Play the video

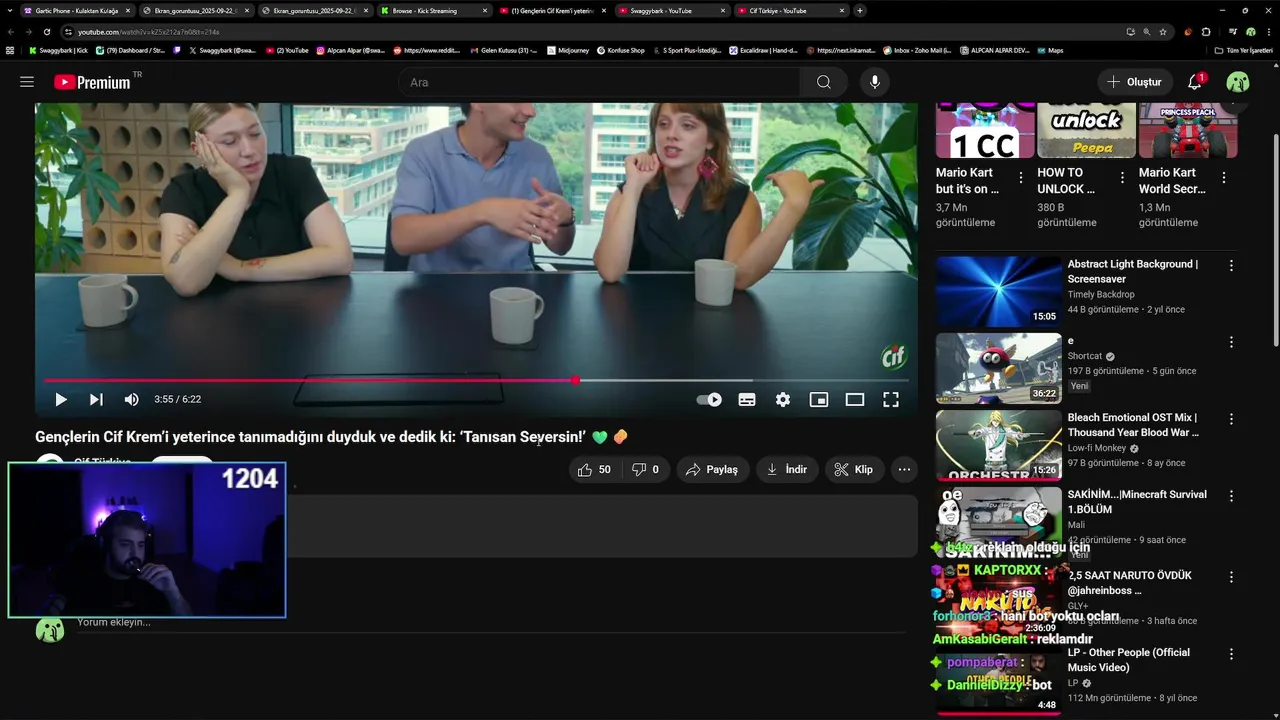[61, 399]
